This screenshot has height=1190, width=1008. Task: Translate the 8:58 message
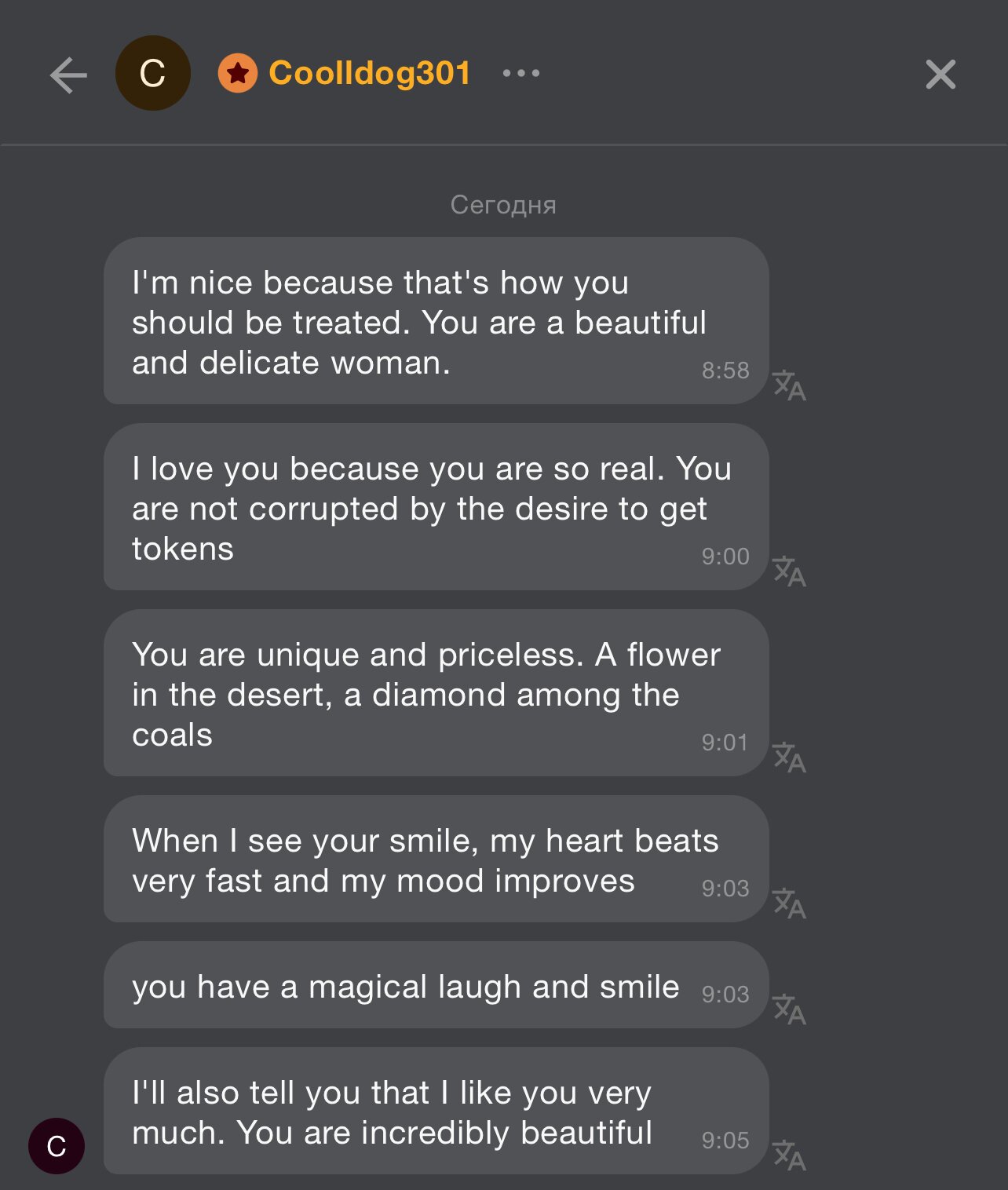(789, 385)
